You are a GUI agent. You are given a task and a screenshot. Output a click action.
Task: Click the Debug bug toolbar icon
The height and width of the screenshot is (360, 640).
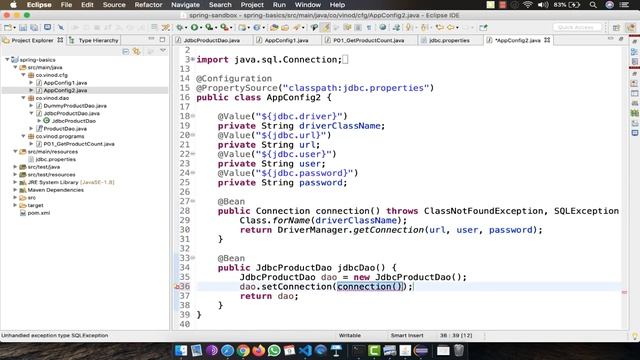click(x=179, y=27)
